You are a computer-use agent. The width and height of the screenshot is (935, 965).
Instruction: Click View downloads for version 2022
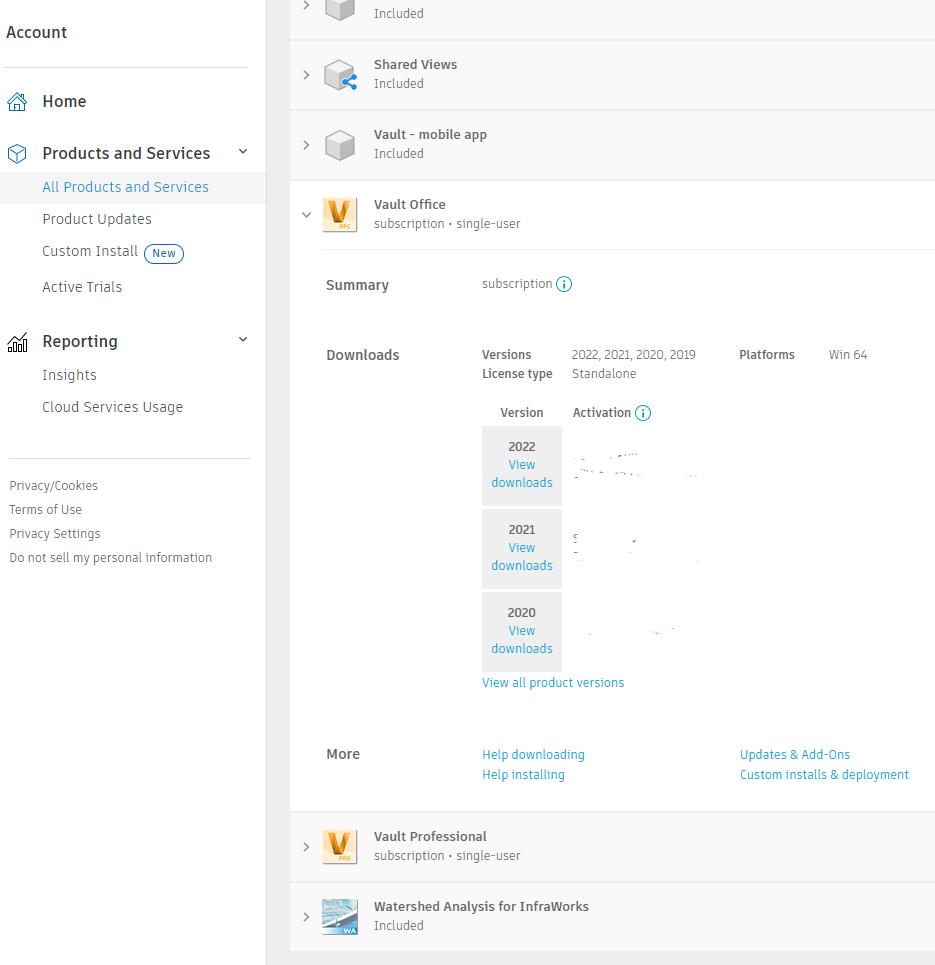(521, 473)
